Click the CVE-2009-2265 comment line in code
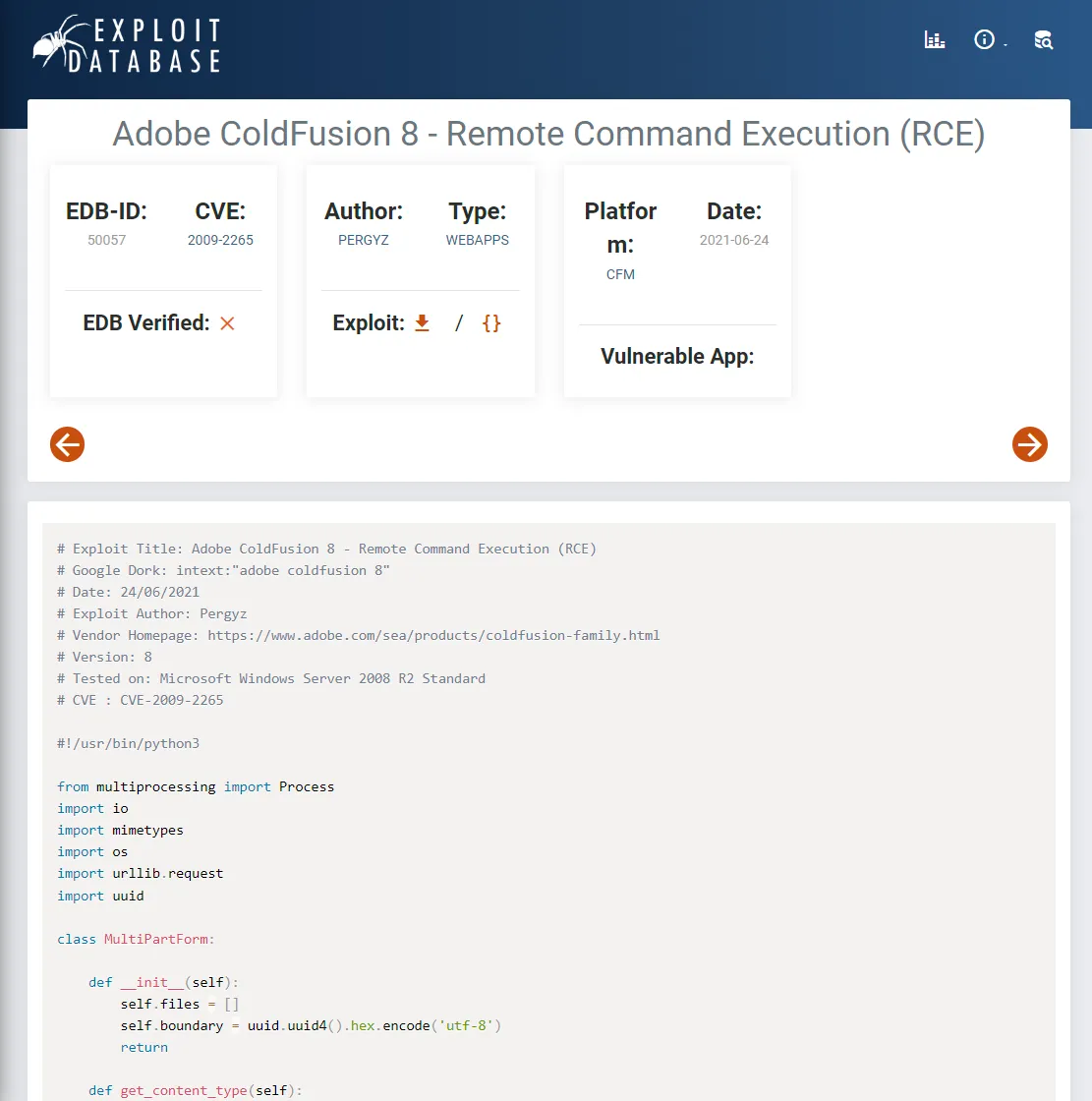1092x1101 pixels. pos(141,700)
